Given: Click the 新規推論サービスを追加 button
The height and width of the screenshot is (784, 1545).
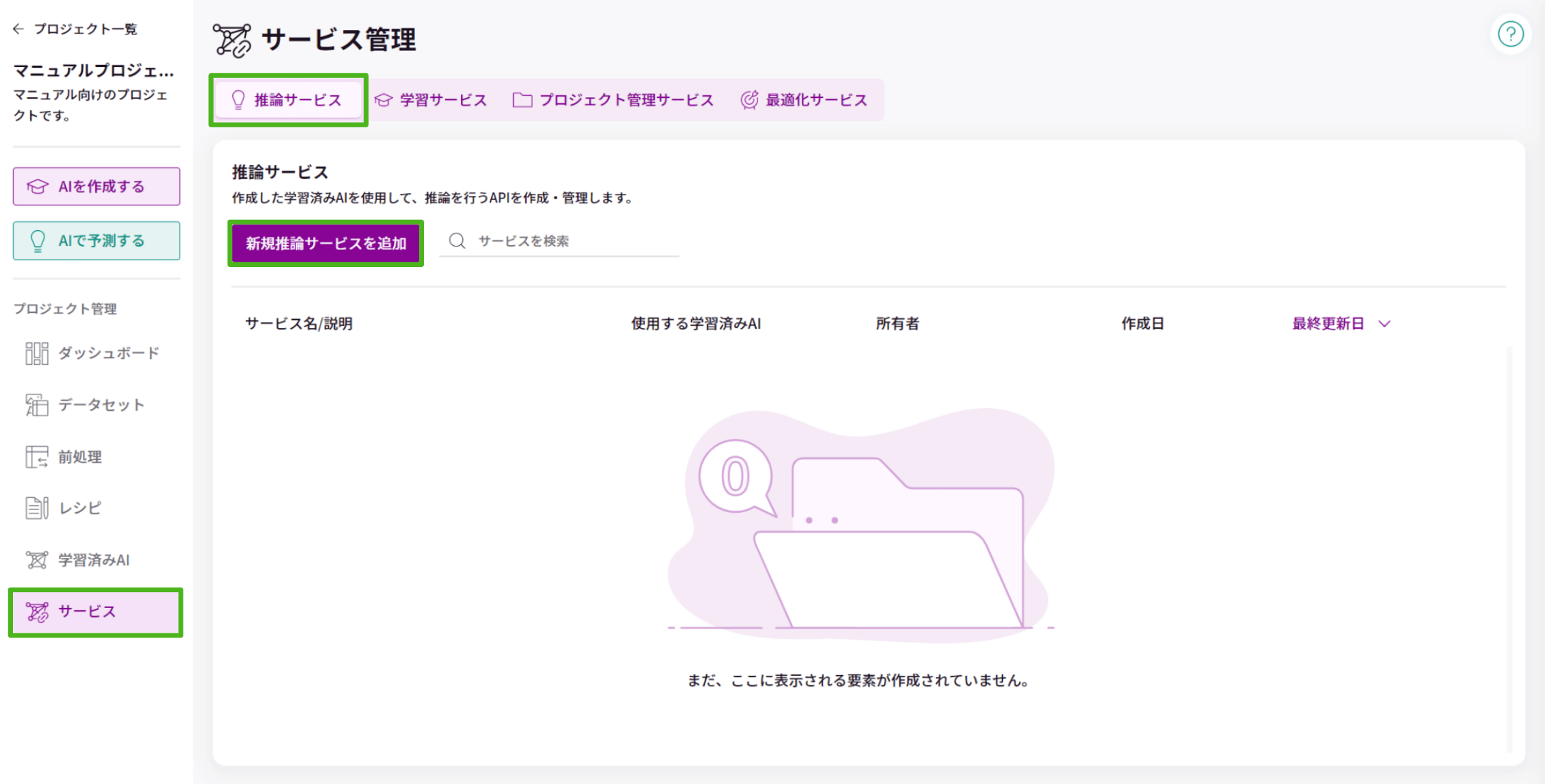Looking at the screenshot, I should pos(325,242).
